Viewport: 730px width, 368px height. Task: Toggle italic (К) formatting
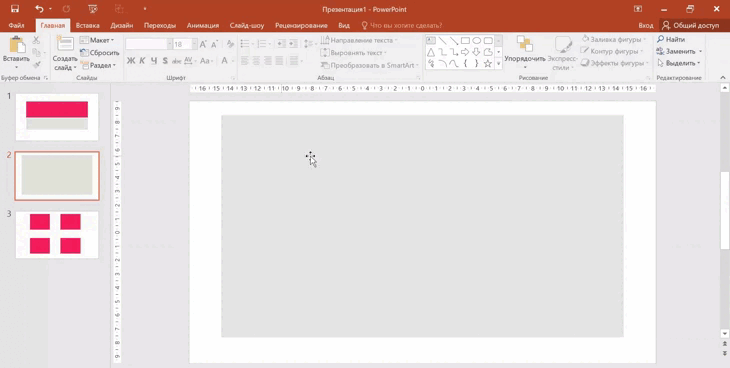(142, 61)
